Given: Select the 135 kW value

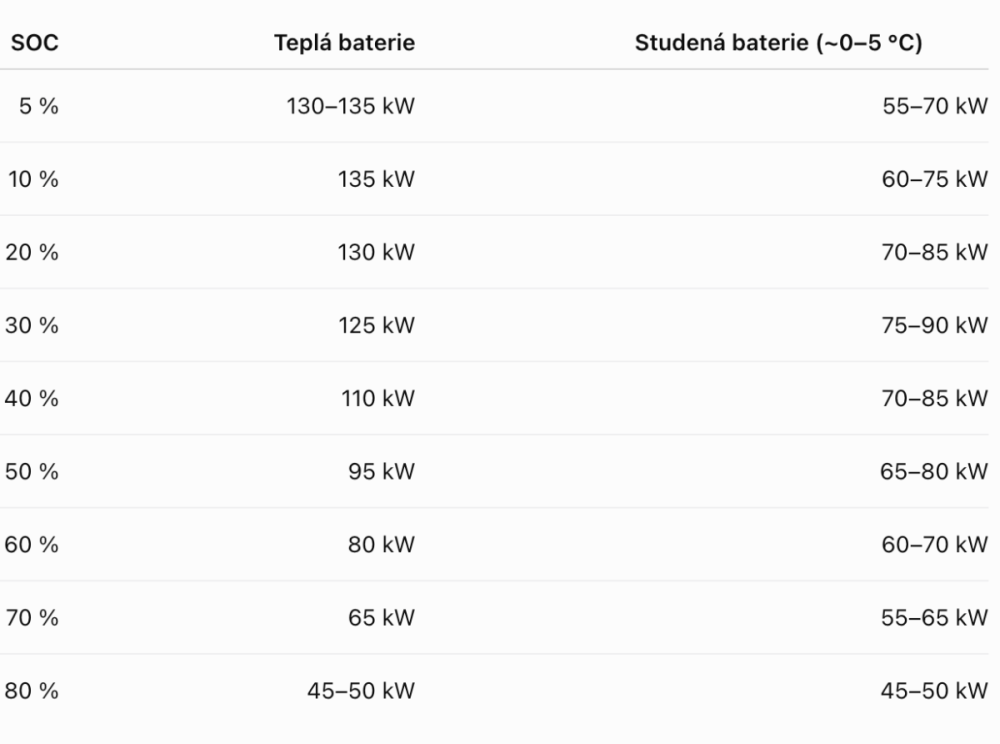Looking at the screenshot, I should (376, 179).
